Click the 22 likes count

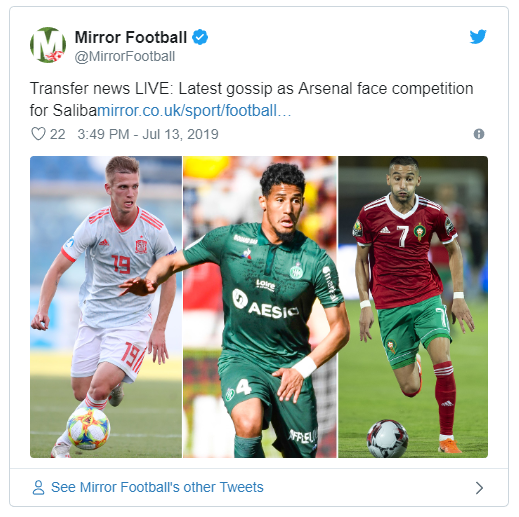pos(58,134)
